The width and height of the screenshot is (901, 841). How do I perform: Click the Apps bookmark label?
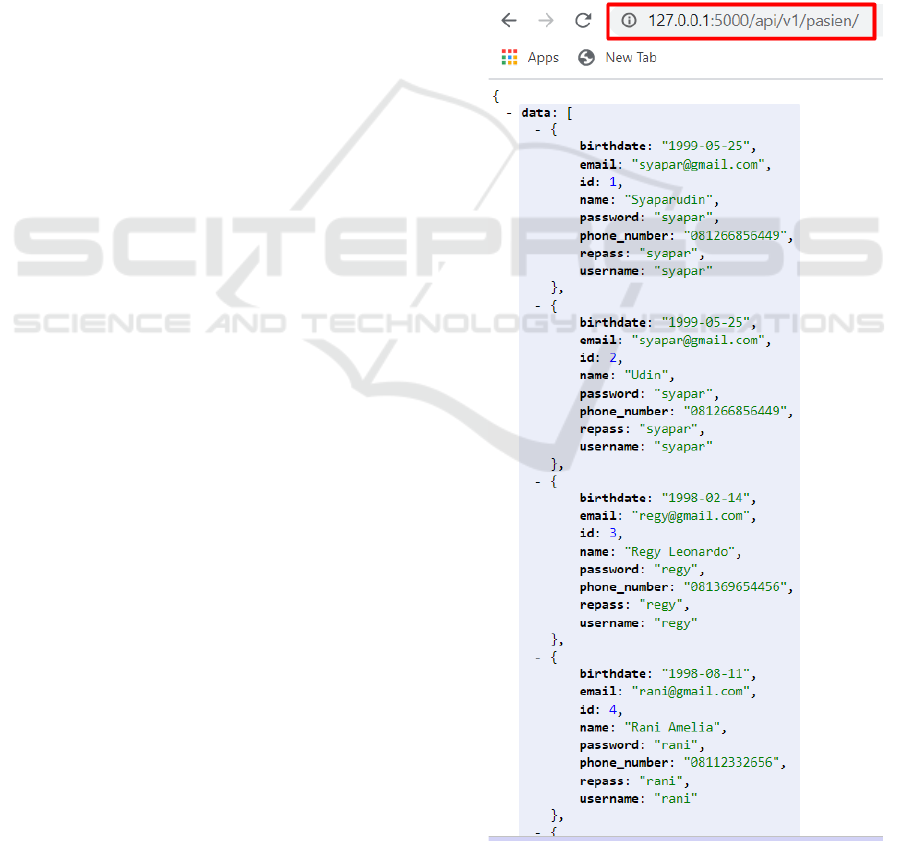[x=543, y=57]
